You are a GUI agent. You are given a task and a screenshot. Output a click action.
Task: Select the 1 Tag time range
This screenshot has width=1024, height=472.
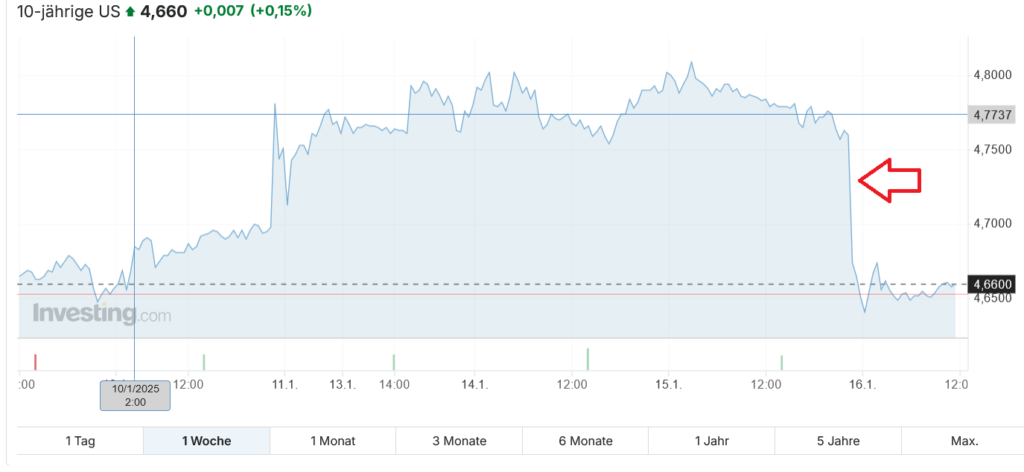click(81, 441)
